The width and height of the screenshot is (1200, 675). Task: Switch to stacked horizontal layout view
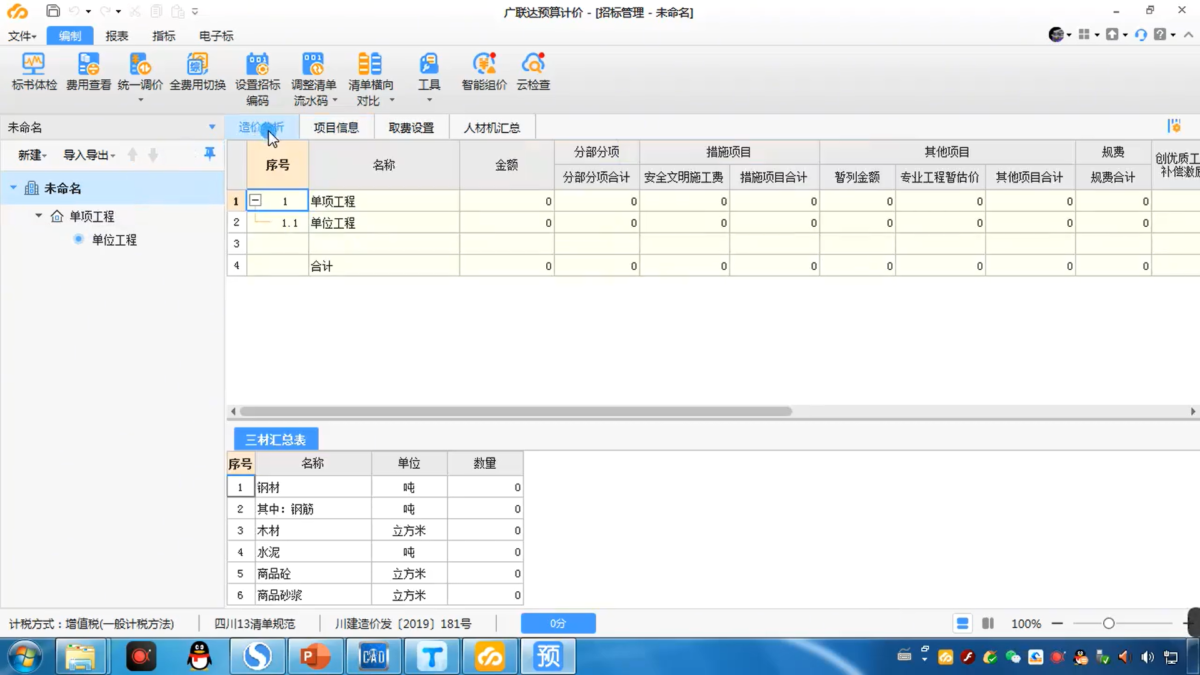[962, 623]
